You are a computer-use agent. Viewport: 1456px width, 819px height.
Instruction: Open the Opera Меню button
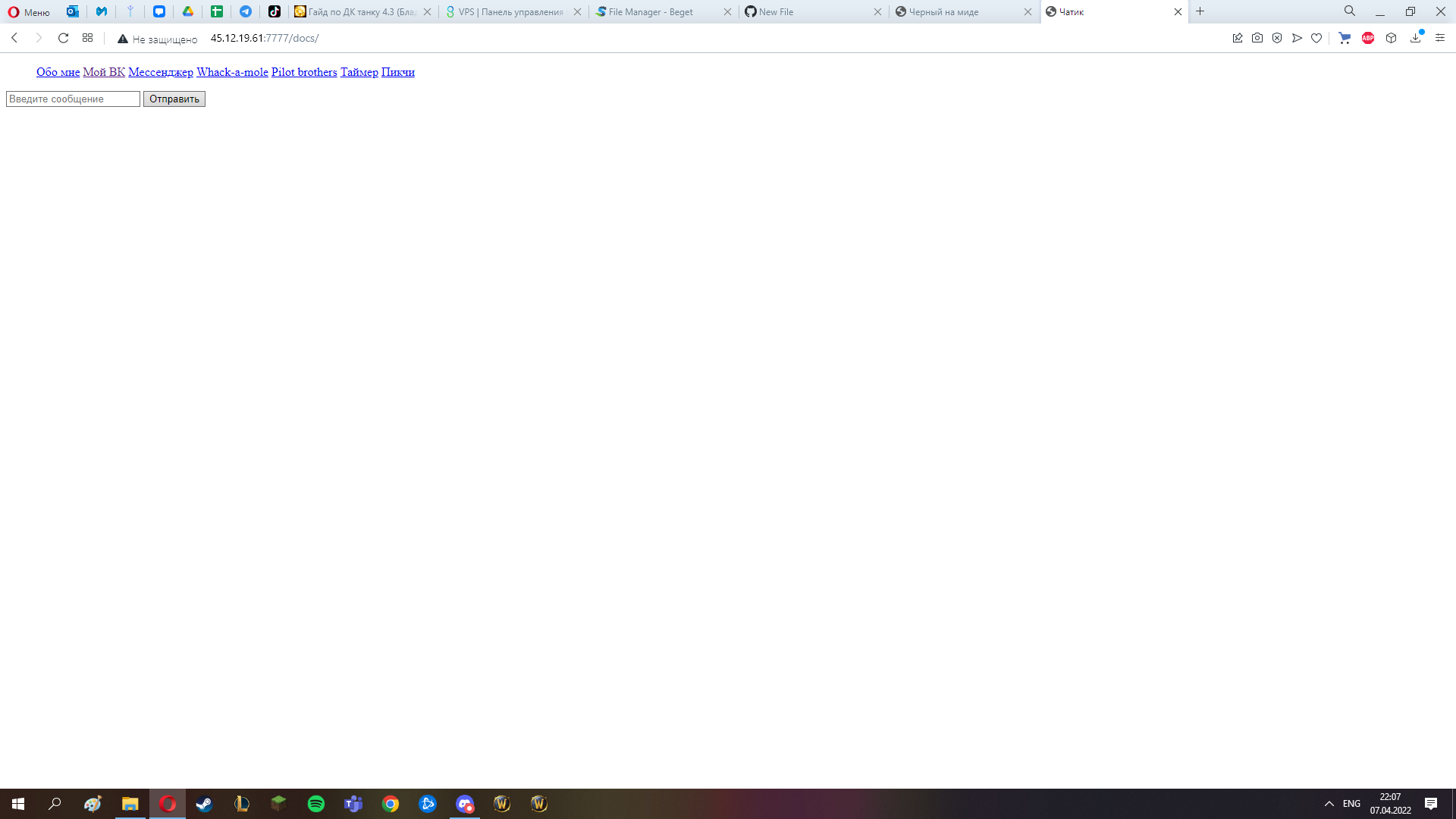pyautogui.click(x=29, y=12)
